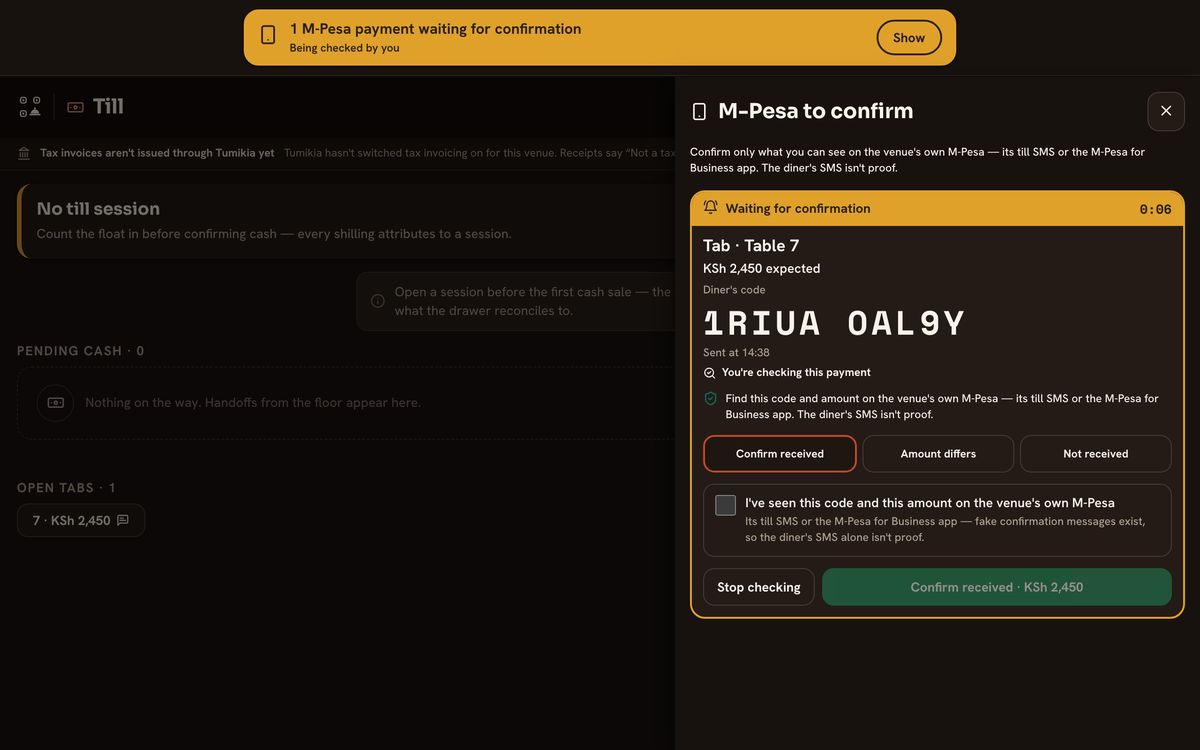The width and height of the screenshot is (1200, 750).
Task: Click the shield icon beside Find this code
Action: (x=711, y=398)
